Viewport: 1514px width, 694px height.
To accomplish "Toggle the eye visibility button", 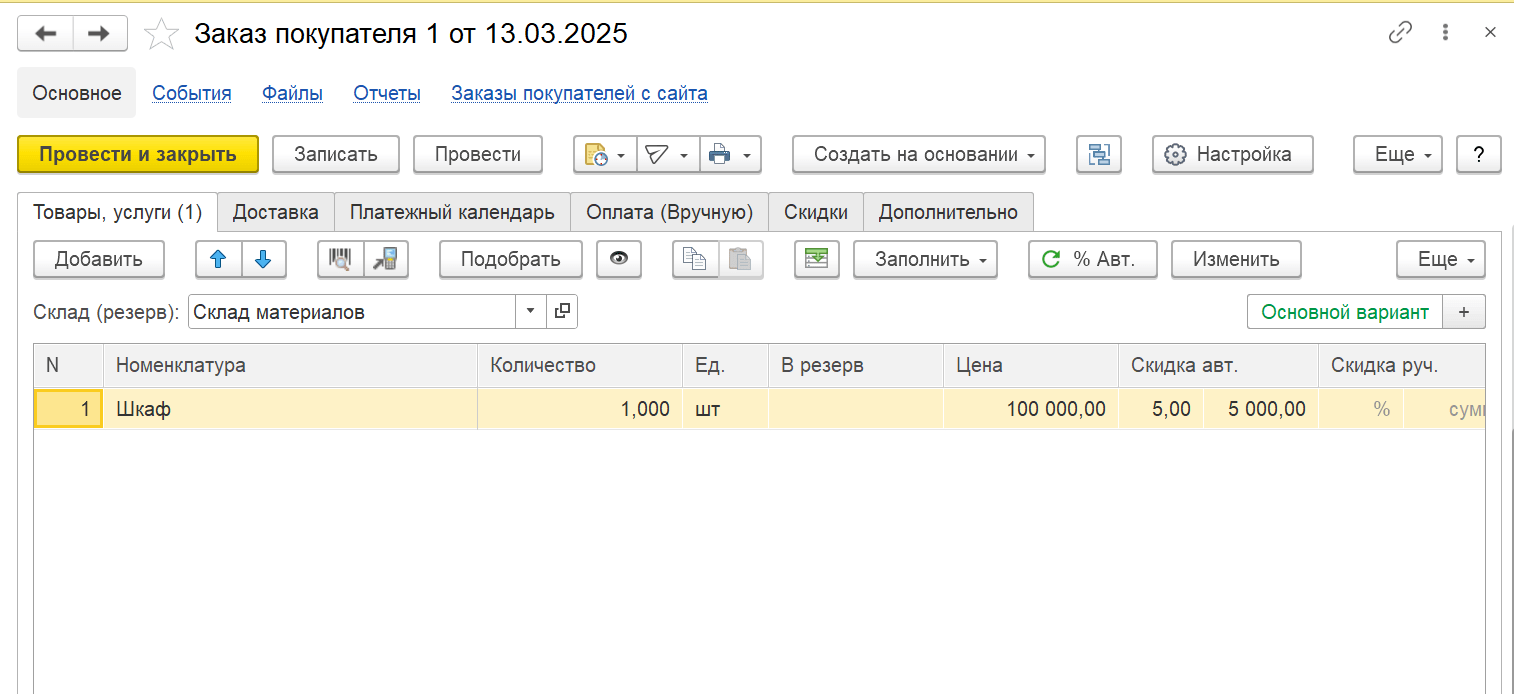I will coord(619,259).
